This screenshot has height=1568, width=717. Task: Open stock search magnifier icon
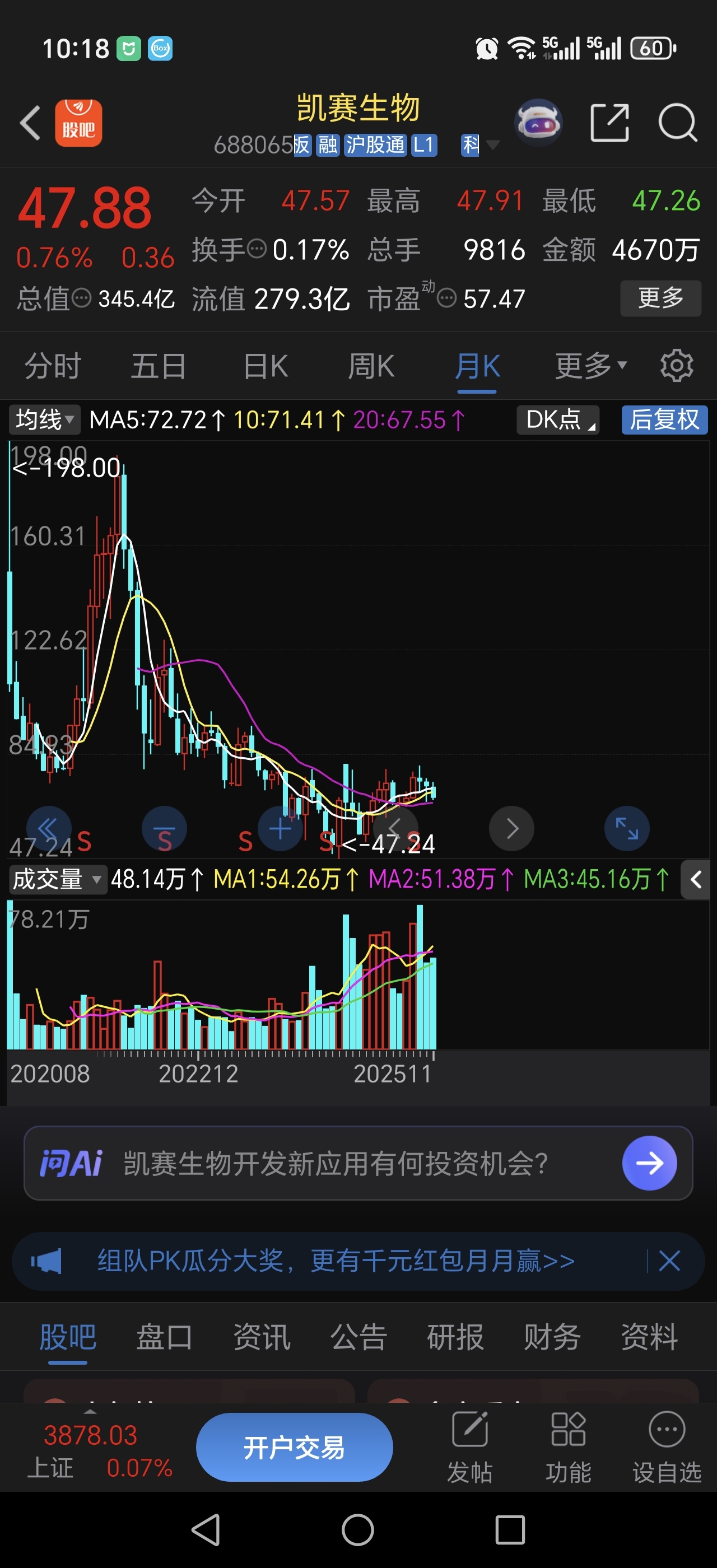pyautogui.click(x=677, y=123)
